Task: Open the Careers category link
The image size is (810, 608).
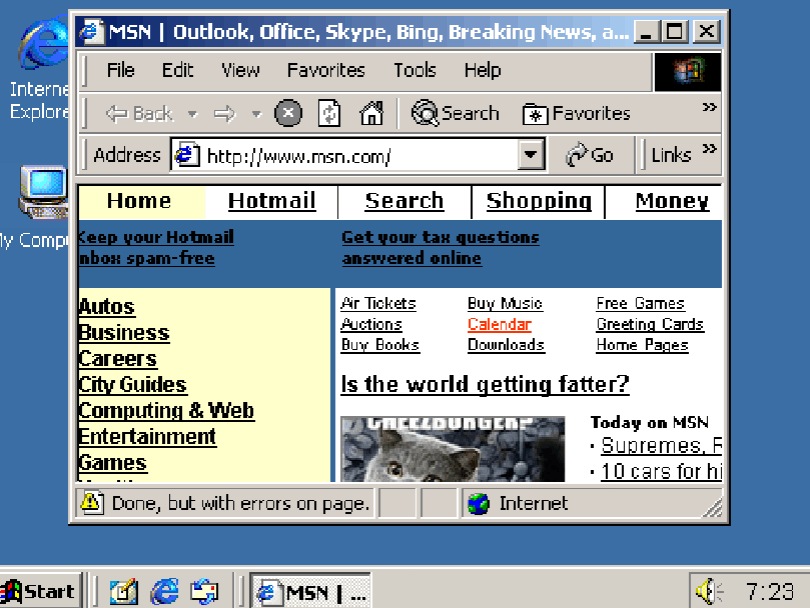Action: tap(118, 358)
